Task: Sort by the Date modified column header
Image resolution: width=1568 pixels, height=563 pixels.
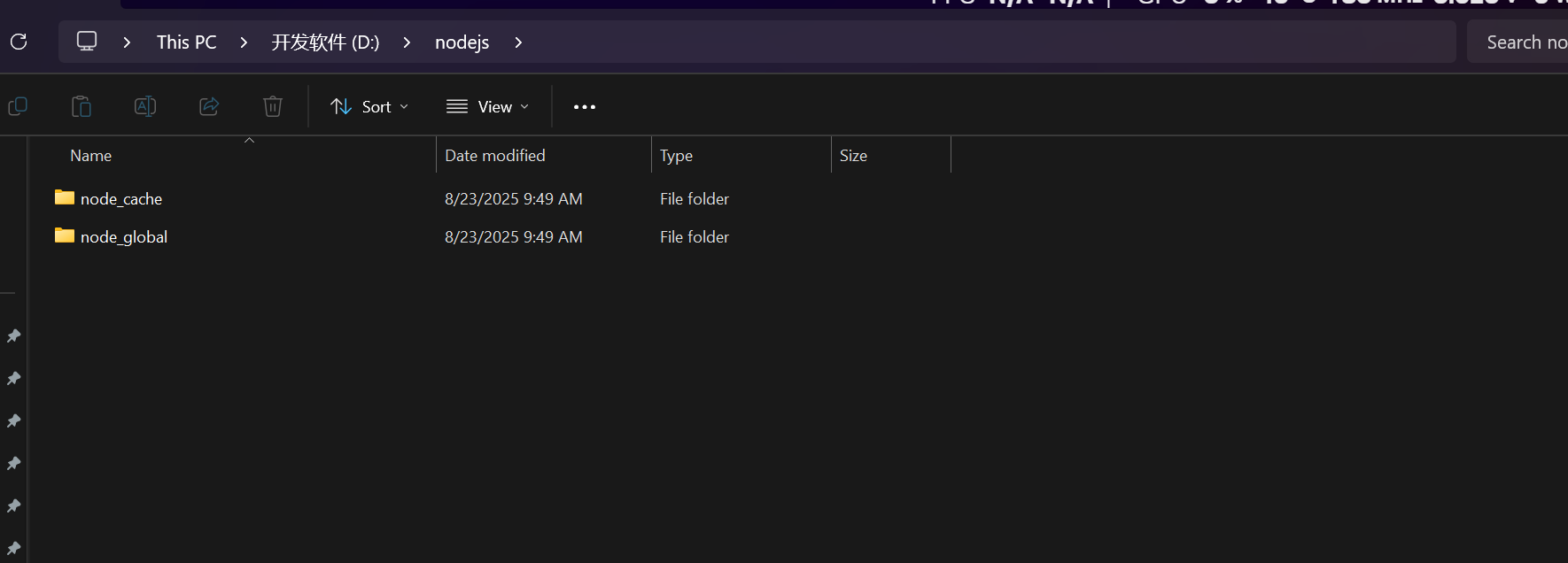Action: click(x=495, y=156)
